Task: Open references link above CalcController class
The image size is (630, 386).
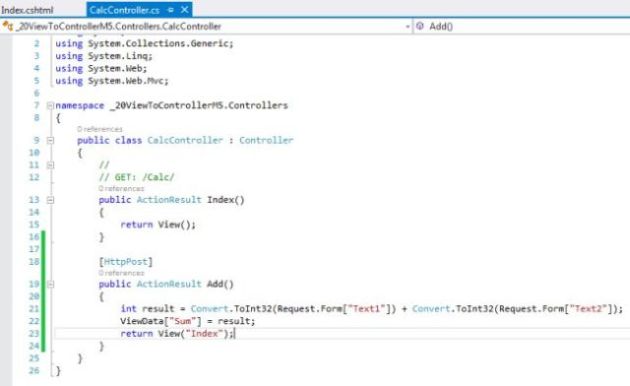Action: coord(100,129)
